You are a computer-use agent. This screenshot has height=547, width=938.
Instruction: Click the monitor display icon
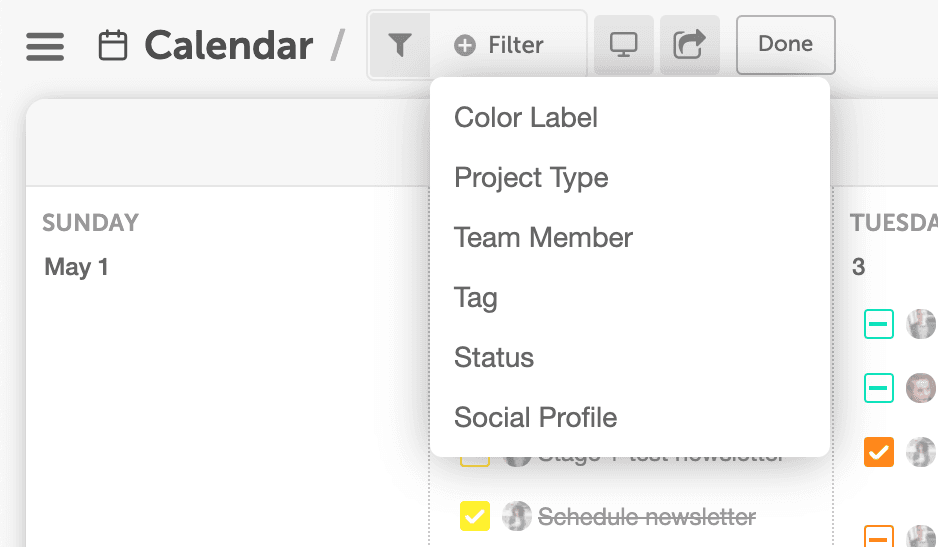624,45
